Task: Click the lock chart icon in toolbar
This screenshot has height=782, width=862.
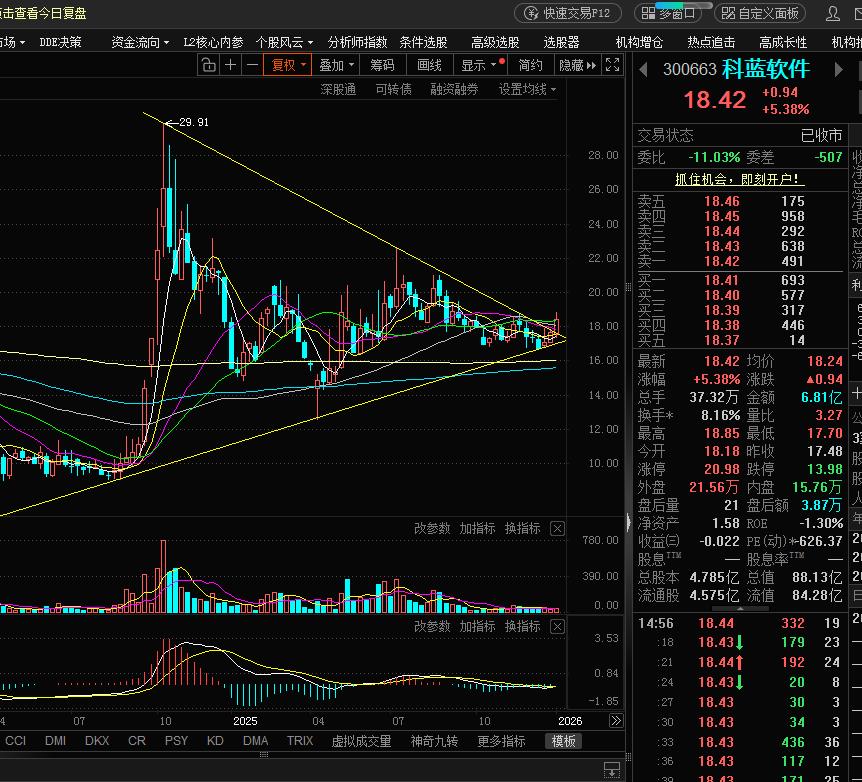Action: [x=208, y=65]
